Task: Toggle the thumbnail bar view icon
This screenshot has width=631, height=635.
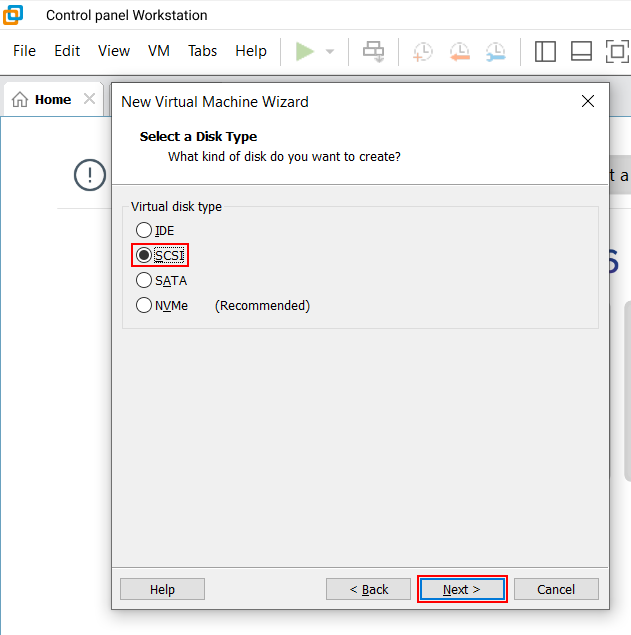Action: pos(581,51)
